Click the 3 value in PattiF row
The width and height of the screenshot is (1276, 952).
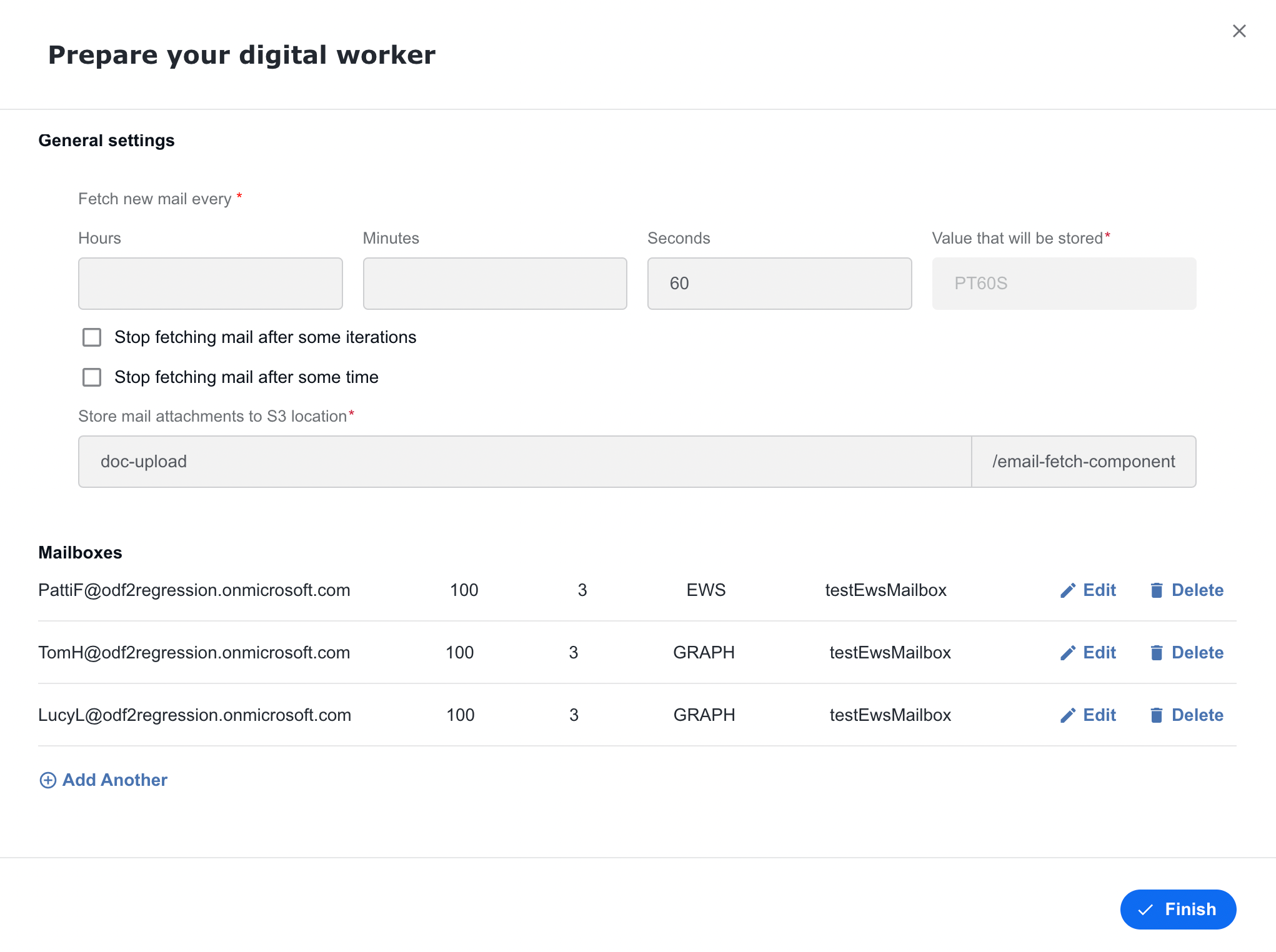pos(582,590)
